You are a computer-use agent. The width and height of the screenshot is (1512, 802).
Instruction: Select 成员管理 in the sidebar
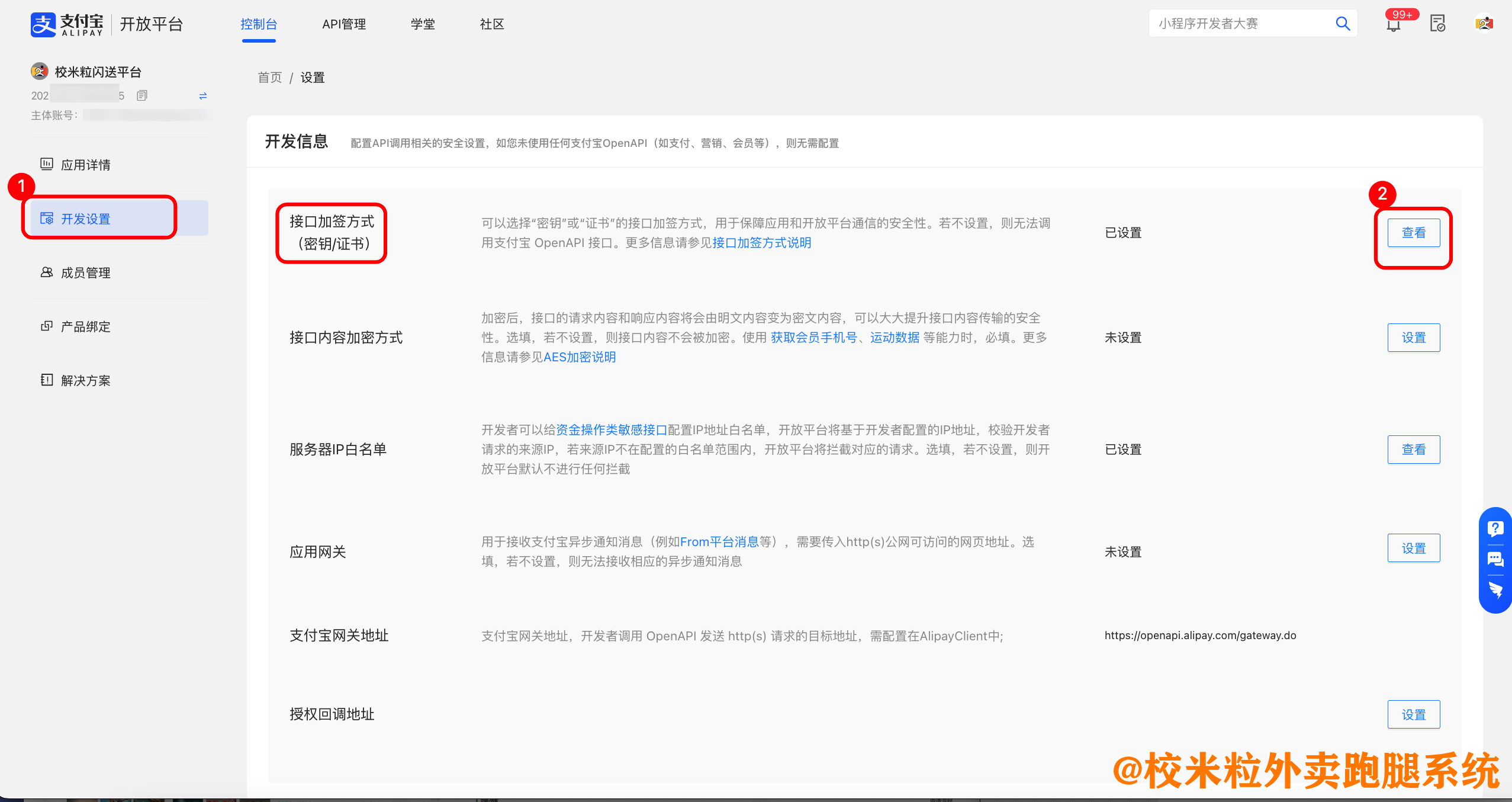(86, 272)
